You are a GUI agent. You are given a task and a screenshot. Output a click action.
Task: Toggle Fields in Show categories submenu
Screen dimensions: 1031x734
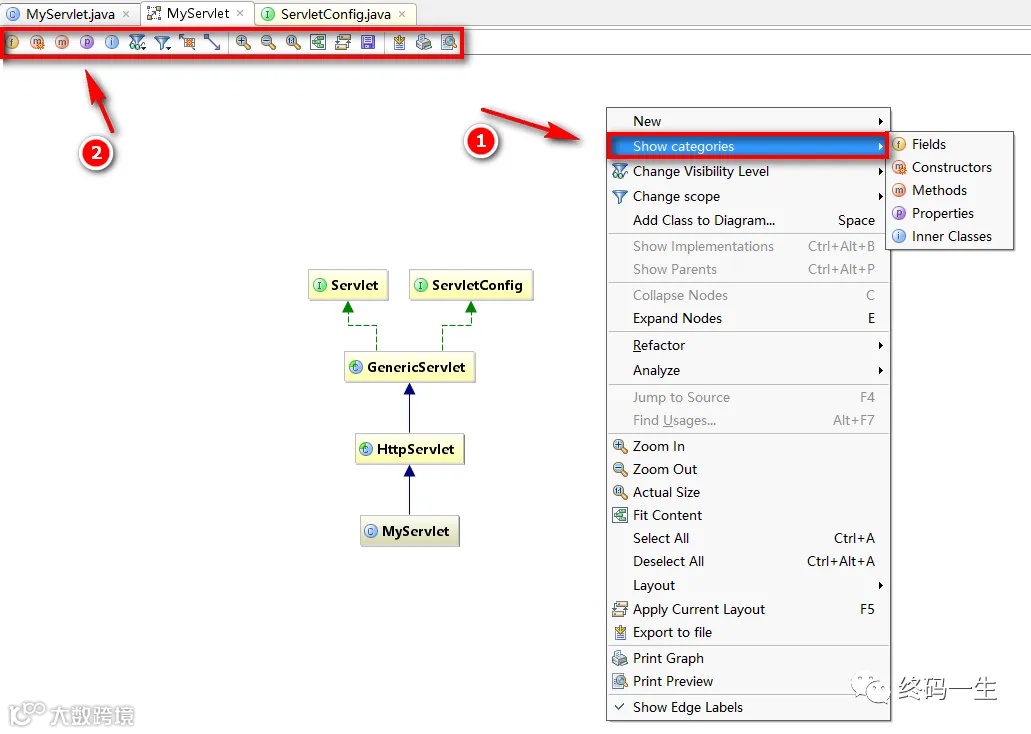950,144
